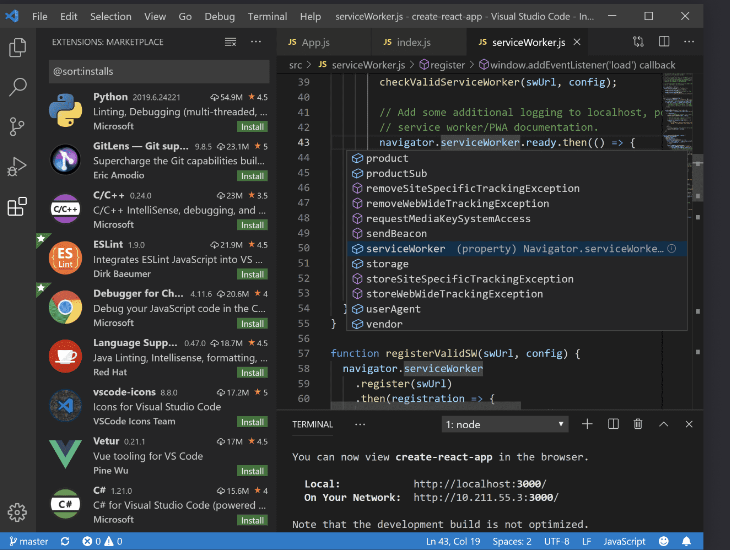
Task: Click the feedback smiley icon
Action: coord(664,541)
